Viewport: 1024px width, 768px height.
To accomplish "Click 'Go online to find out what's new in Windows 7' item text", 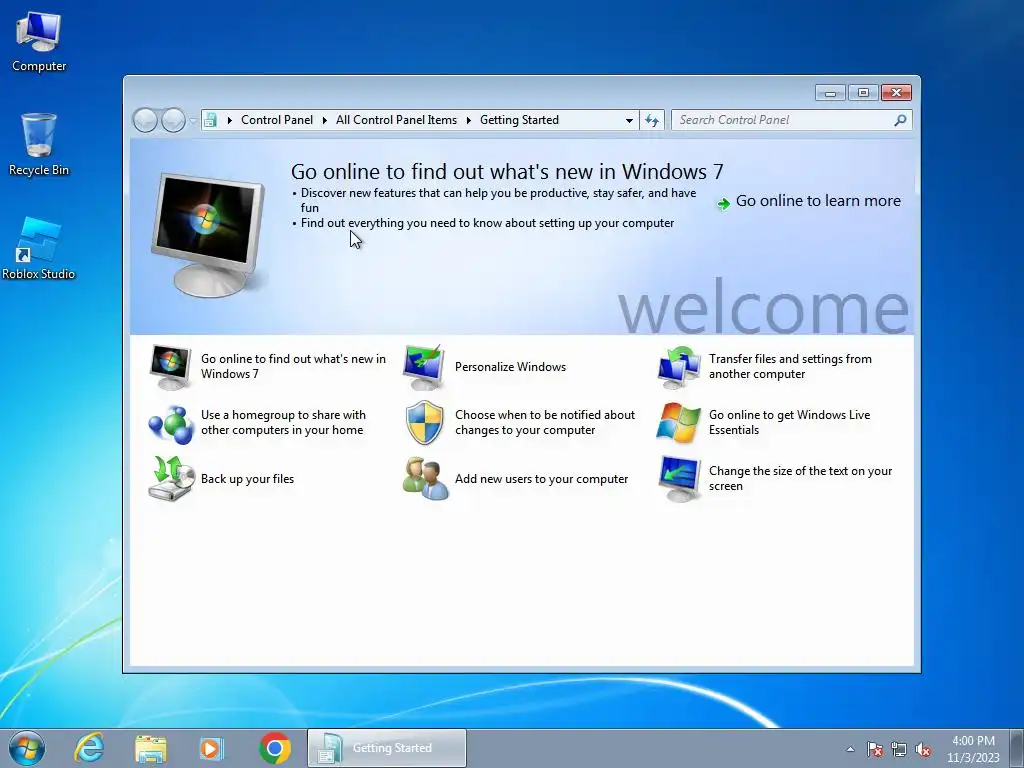I will pos(293,366).
